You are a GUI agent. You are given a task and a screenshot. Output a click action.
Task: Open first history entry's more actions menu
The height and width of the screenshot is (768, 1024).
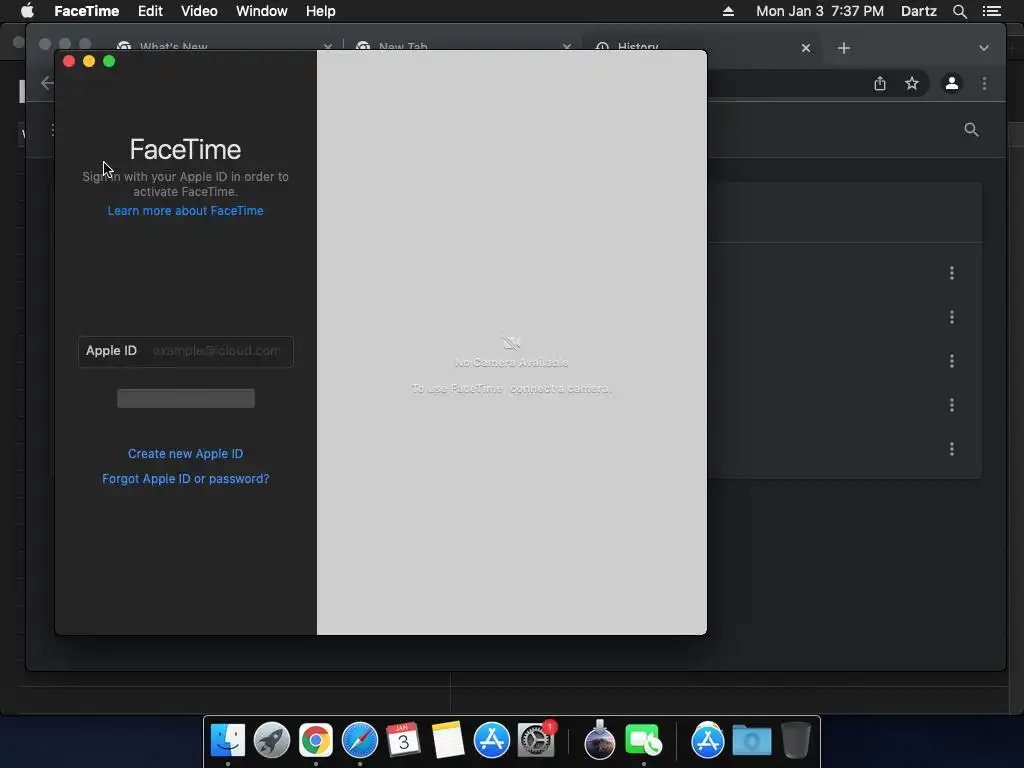pyautogui.click(x=952, y=273)
